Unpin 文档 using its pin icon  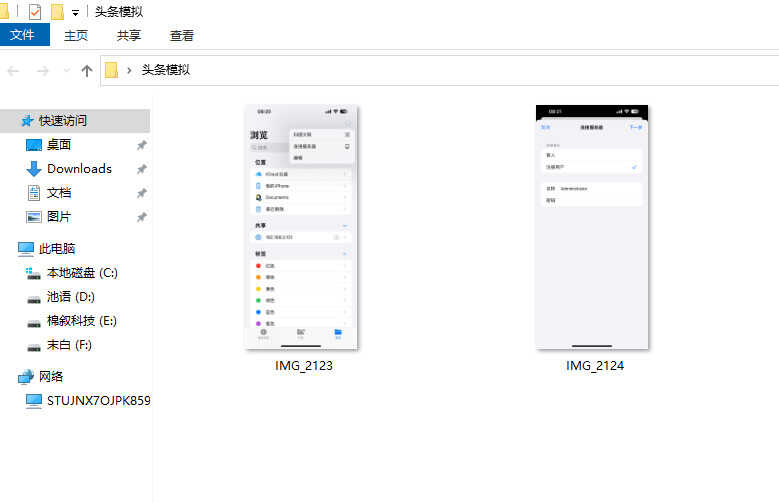(x=141, y=193)
